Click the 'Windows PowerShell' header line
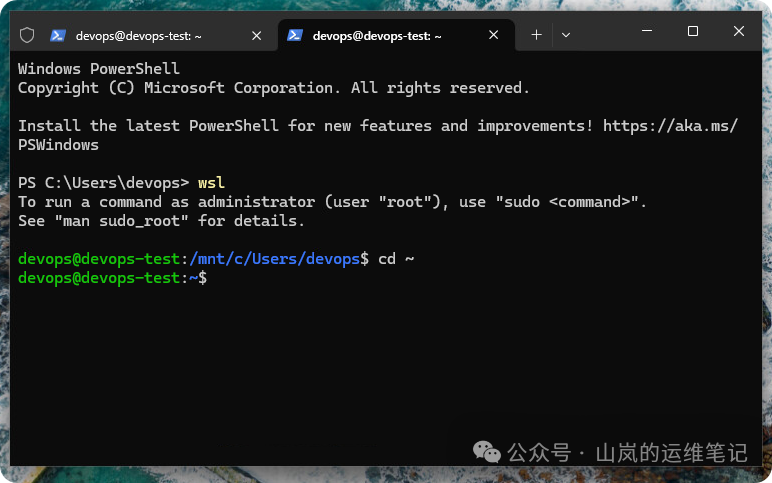 pyautogui.click(x=99, y=69)
